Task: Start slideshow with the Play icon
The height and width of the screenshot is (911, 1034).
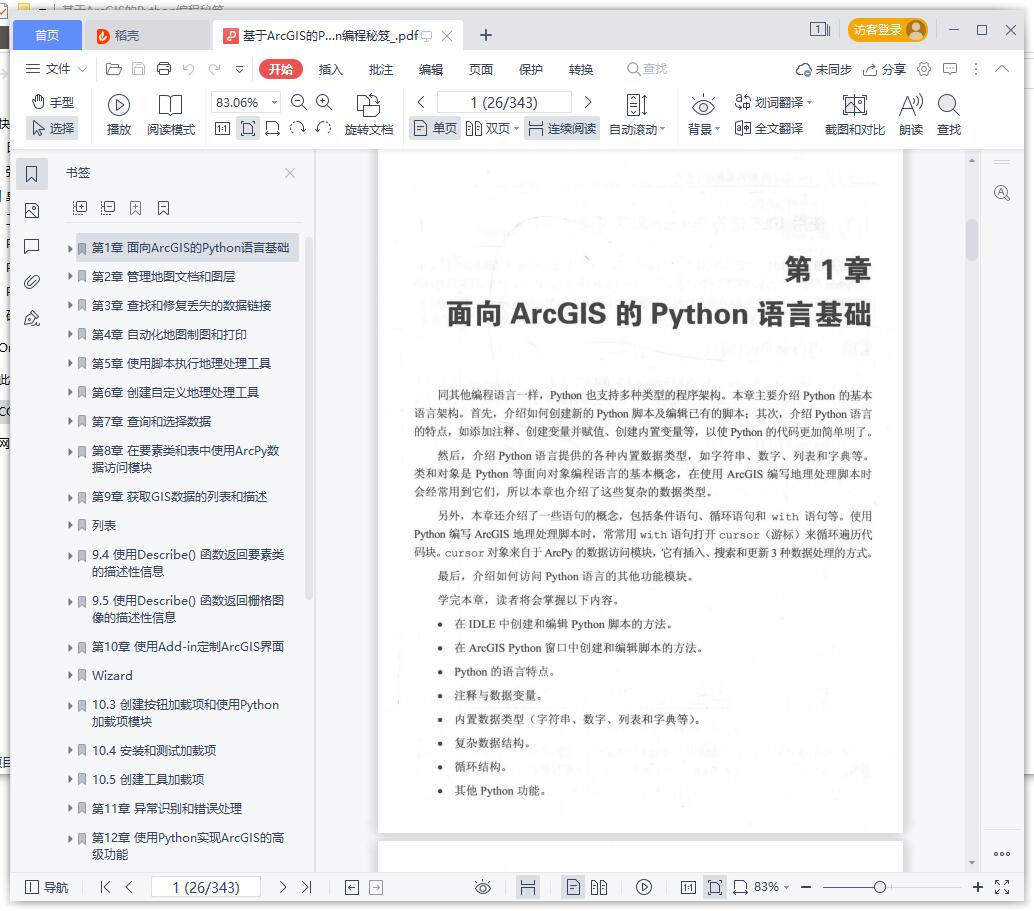Action: pos(119,115)
